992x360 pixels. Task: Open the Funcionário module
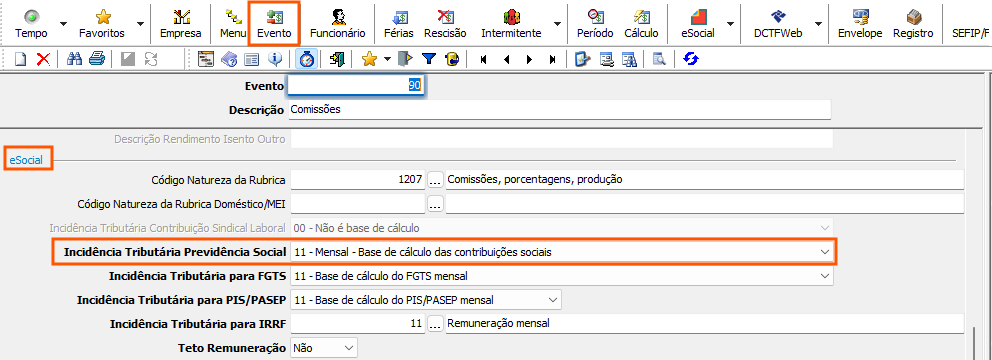click(x=337, y=23)
